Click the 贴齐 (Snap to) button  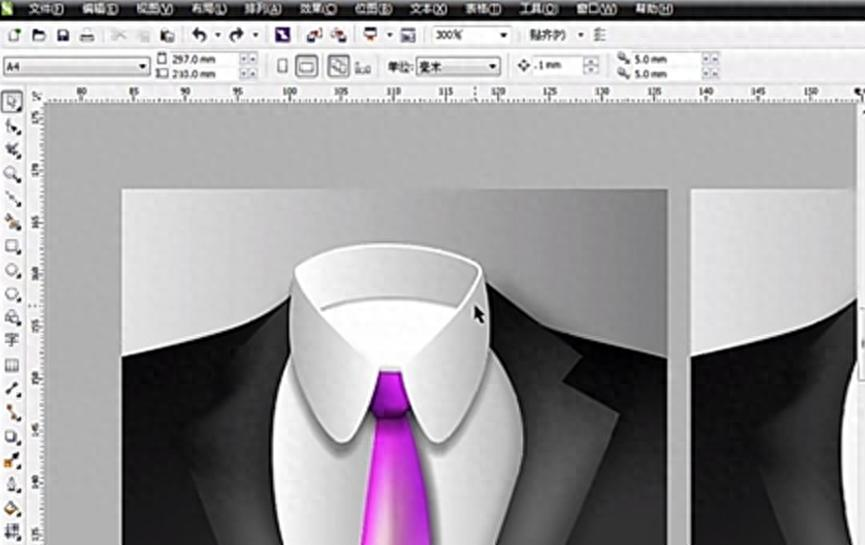548,35
